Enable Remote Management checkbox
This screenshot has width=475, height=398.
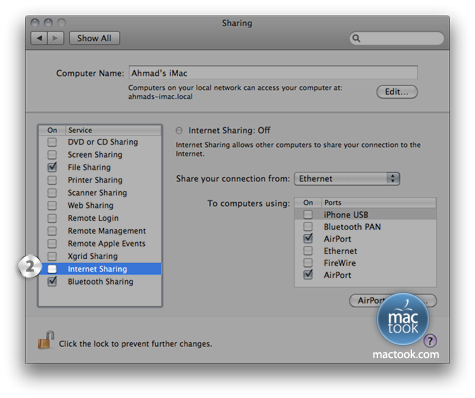(52, 231)
